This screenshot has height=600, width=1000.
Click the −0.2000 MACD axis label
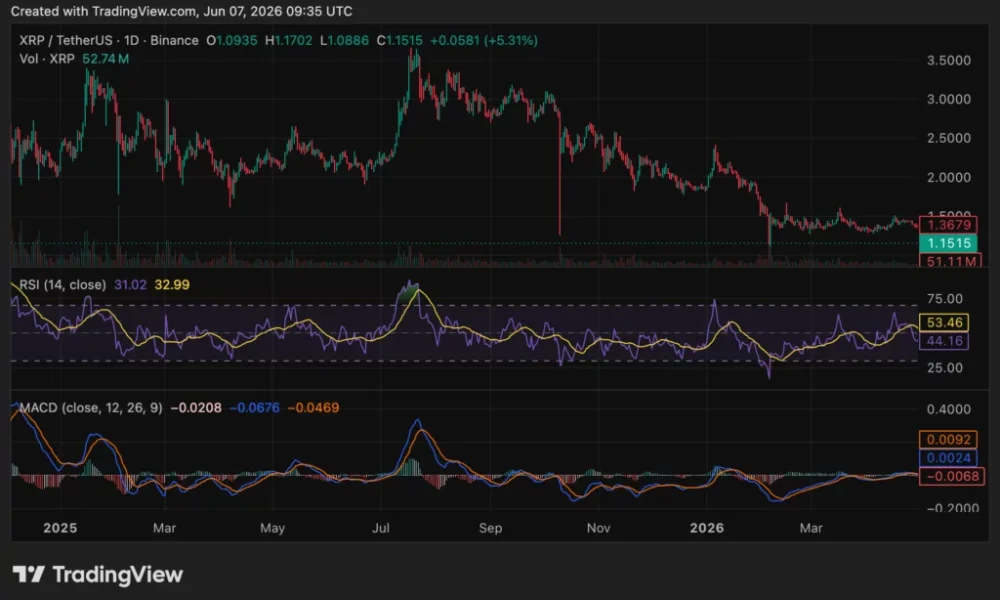pos(952,508)
